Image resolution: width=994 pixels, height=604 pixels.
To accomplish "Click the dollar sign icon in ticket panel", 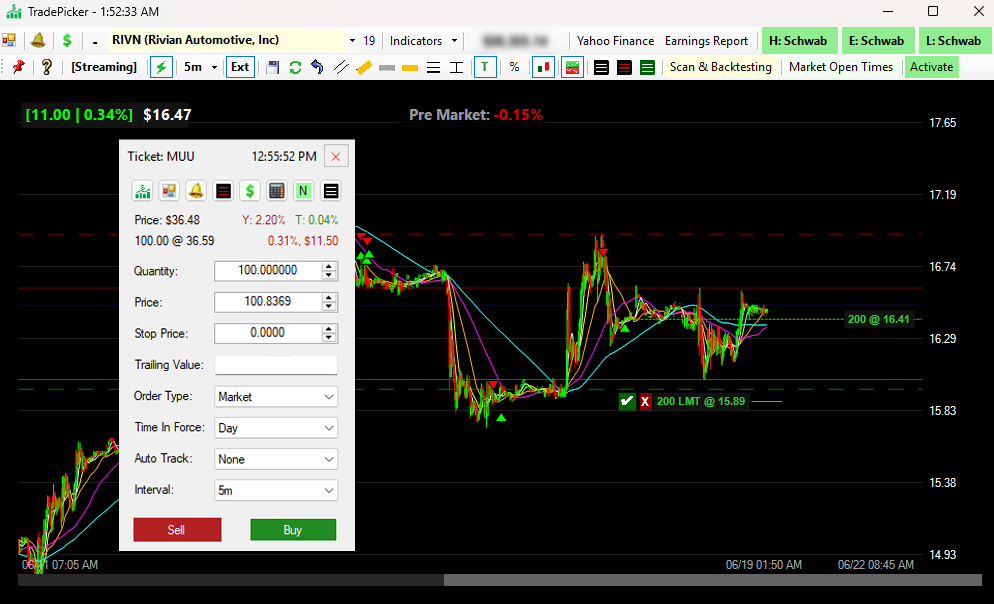I will coord(250,191).
